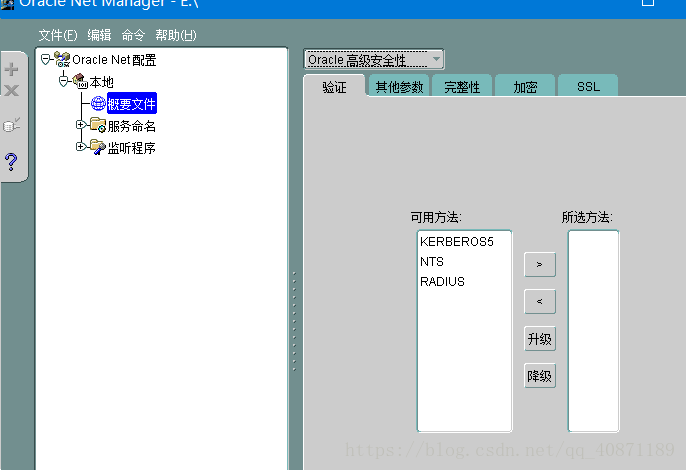Select NTS in available methods list
The image size is (686, 470).
click(x=432, y=262)
